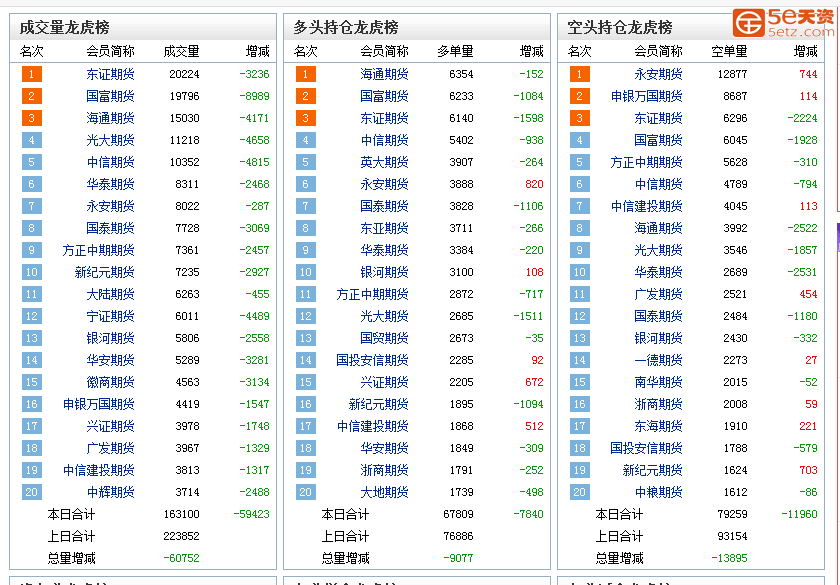Open 宁证期货 member link

110,316
